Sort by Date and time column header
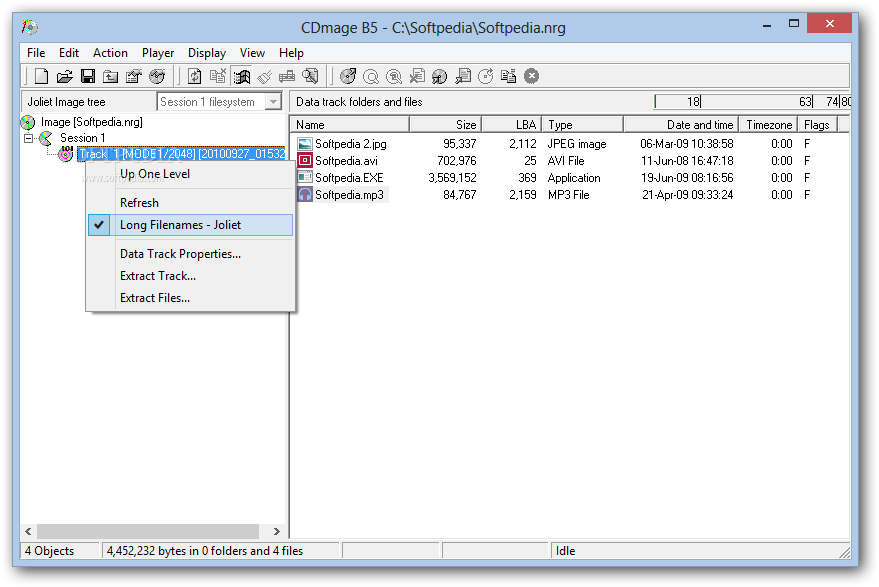This screenshot has height=587, width=879. [681, 124]
